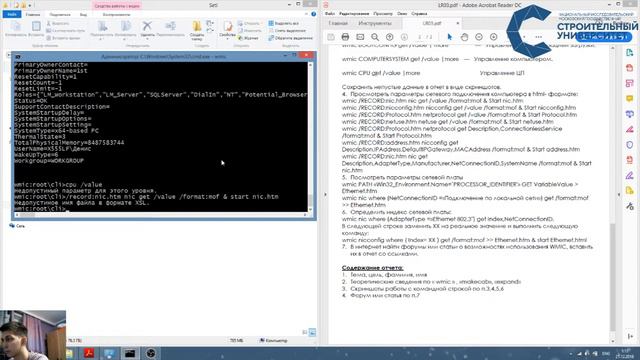Go to next page with down-arrow icon

click(404, 37)
